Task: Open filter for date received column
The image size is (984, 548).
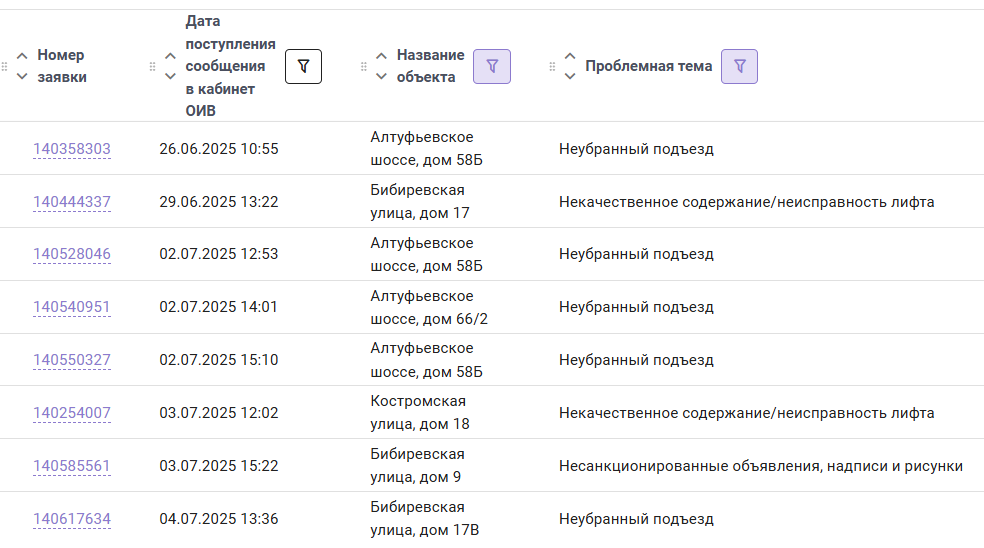Action: [303, 67]
